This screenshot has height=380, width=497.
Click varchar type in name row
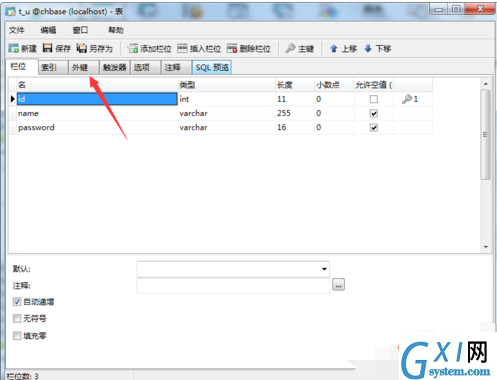click(x=227, y=113)
